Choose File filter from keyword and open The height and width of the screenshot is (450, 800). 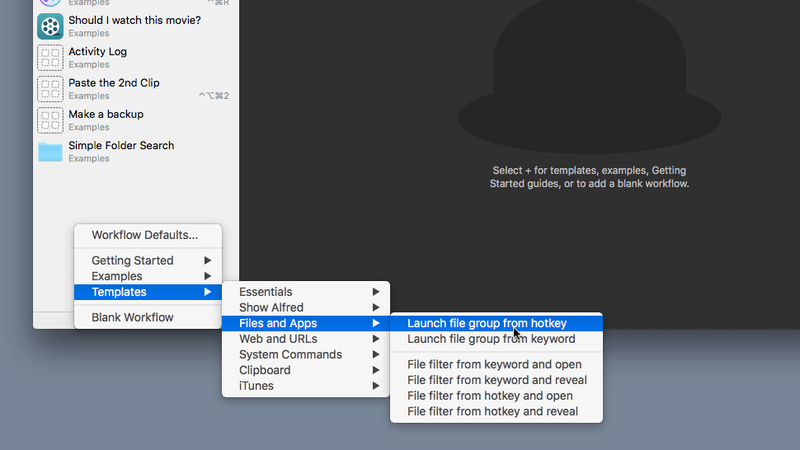[496, 364]
